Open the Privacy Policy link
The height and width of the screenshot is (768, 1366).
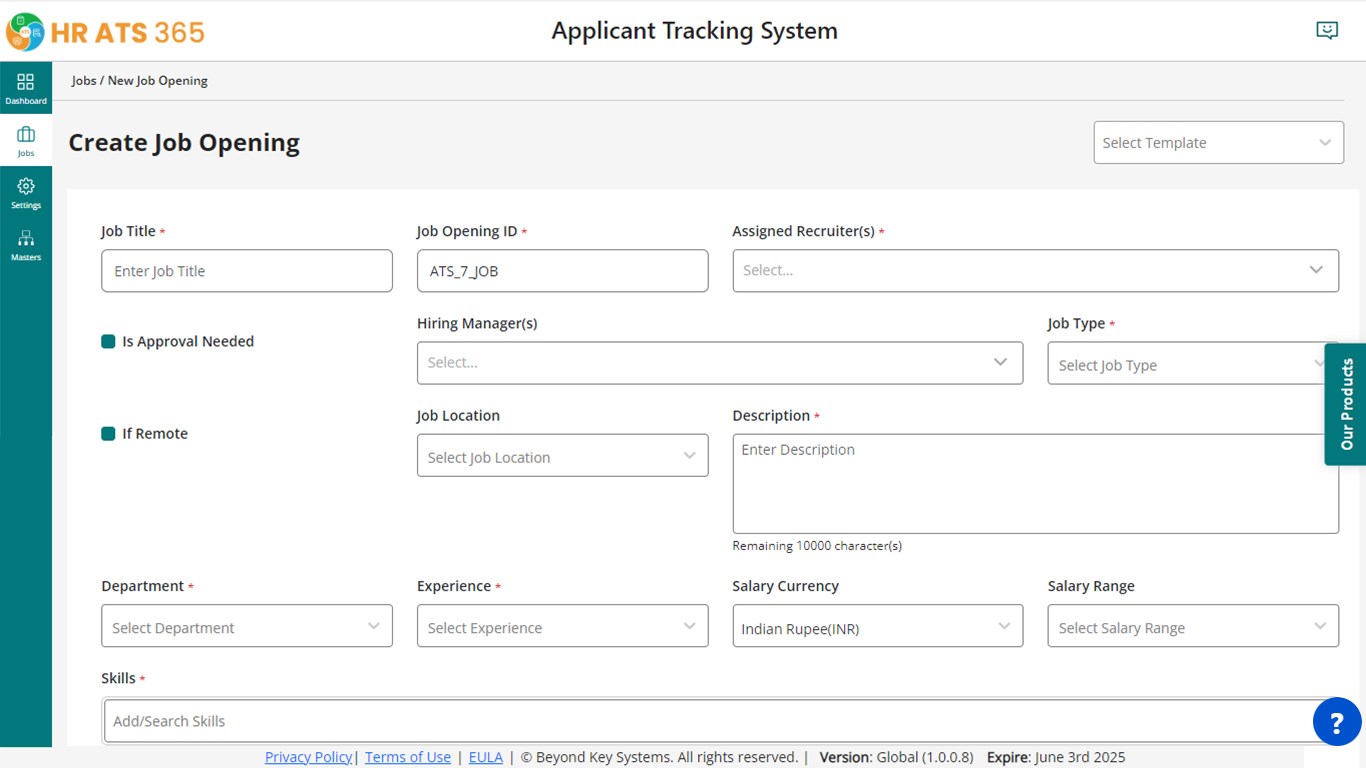point(308,757)
